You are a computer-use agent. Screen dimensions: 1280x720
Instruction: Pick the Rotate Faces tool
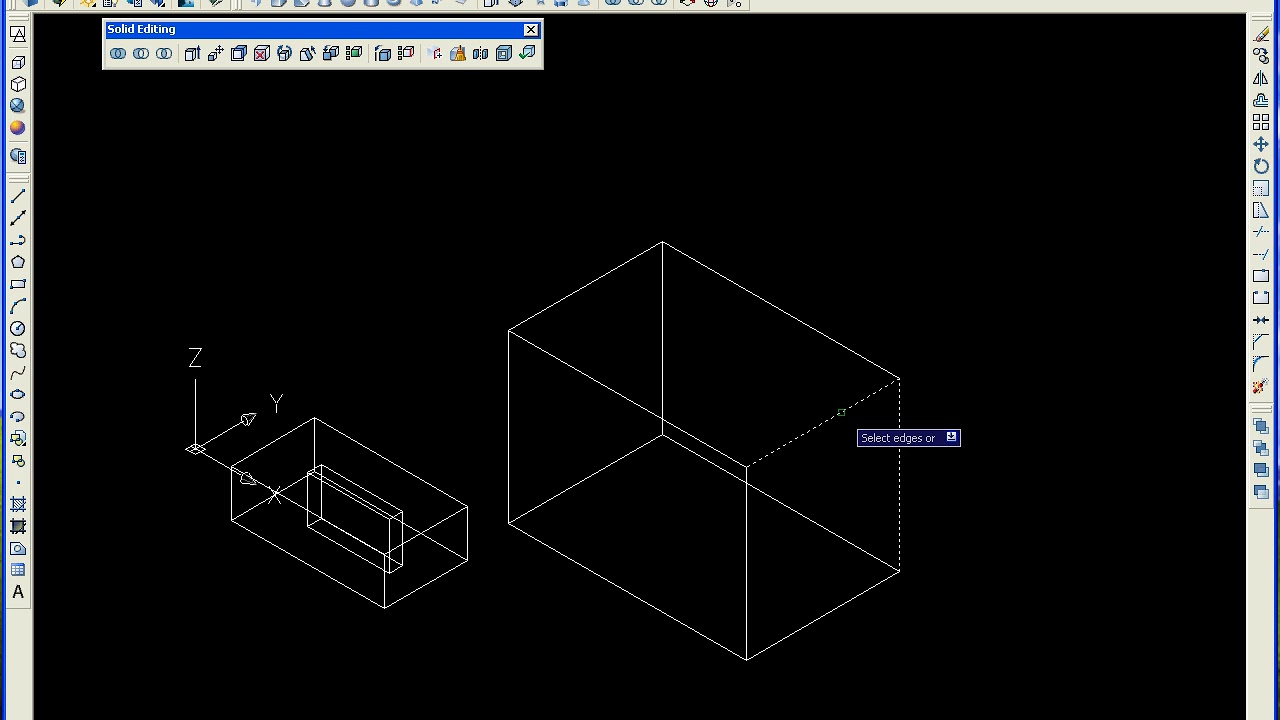(x=285, y=54)
